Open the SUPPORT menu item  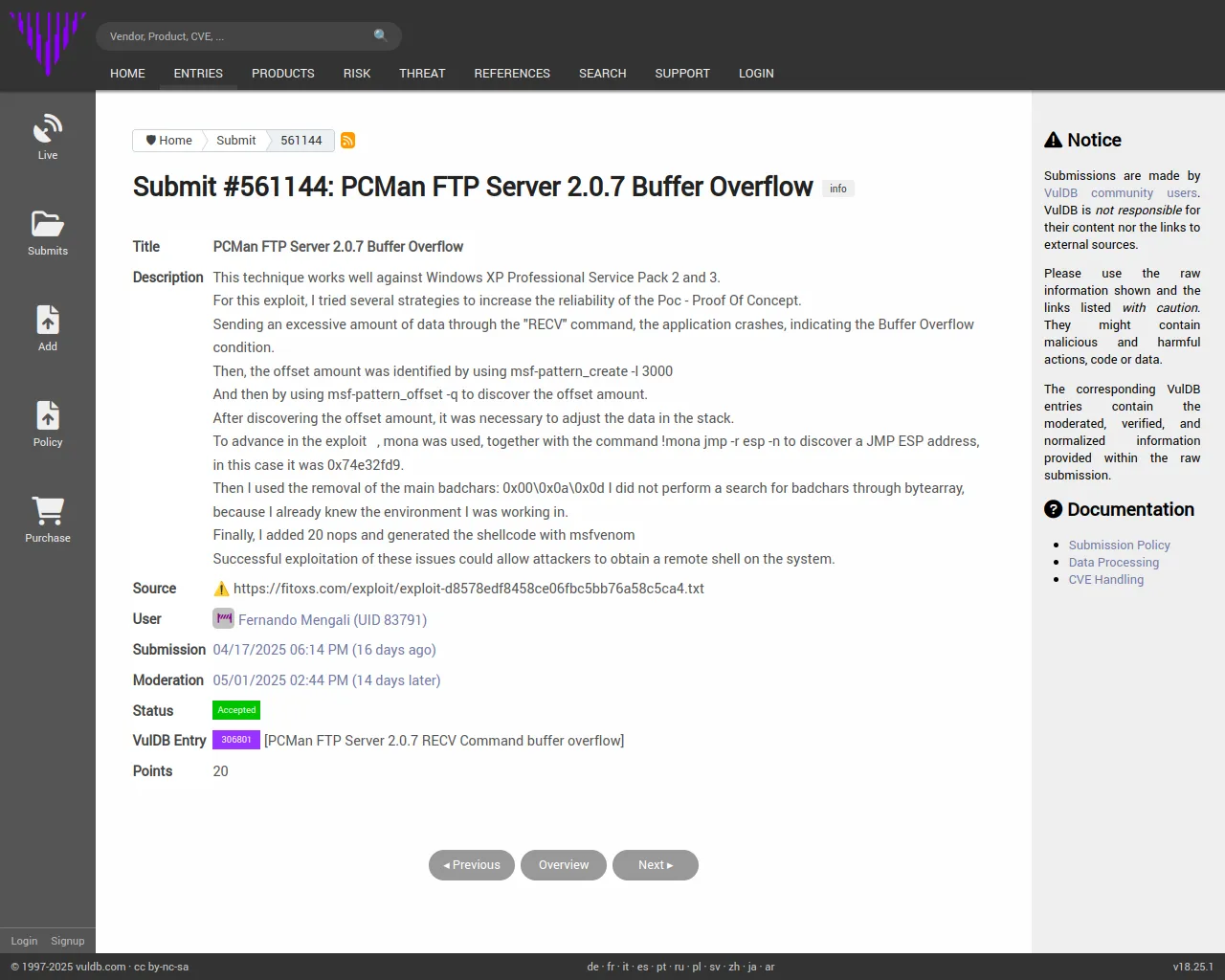tap(682, 74)
